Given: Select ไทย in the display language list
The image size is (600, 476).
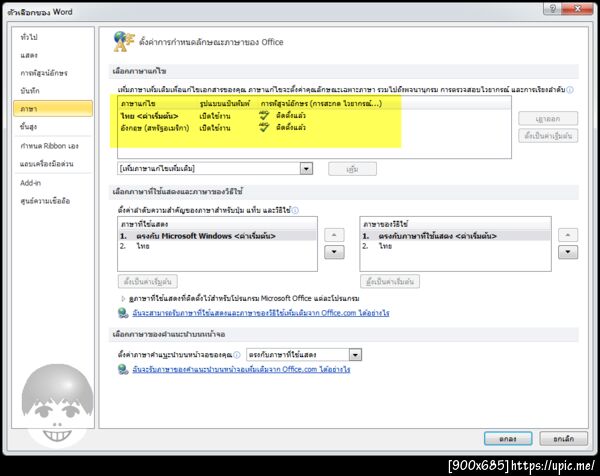Looking at the screenshot, I should pyautogui.click(x=217, y=246).
